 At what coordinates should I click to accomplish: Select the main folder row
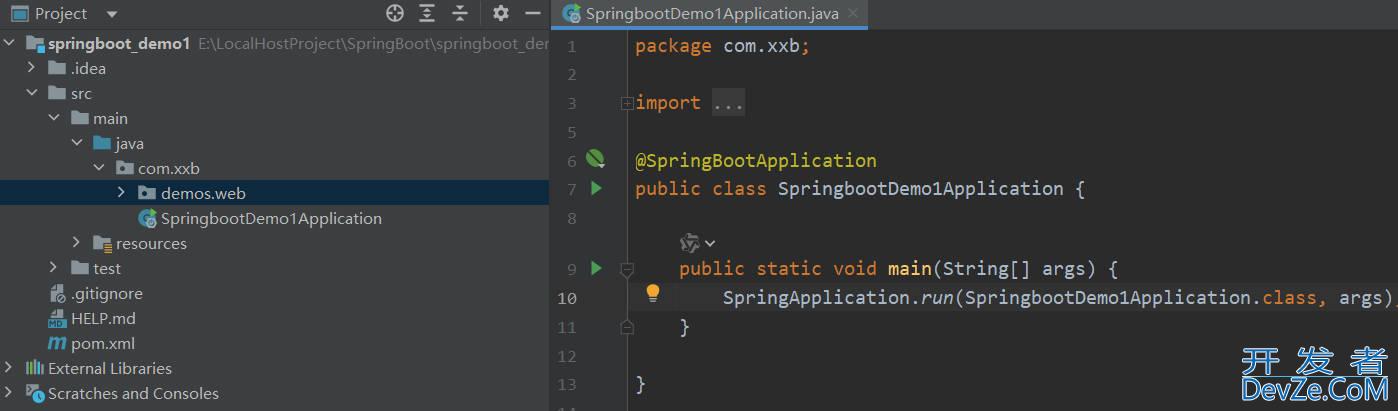(274, 118)
